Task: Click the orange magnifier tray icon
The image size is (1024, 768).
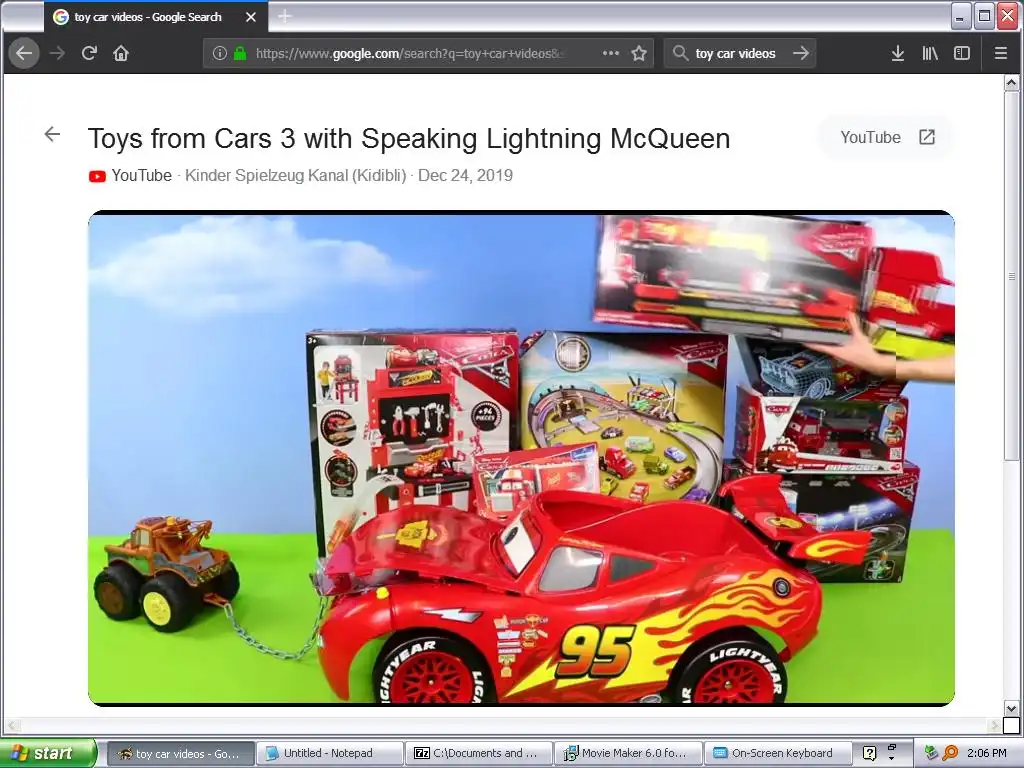Action: [950, 753]
